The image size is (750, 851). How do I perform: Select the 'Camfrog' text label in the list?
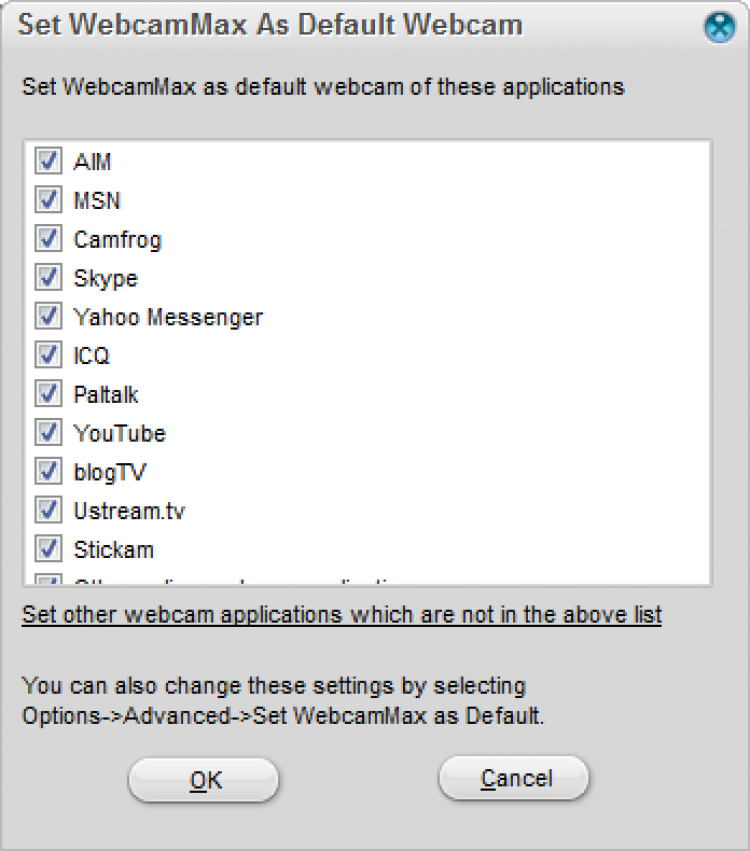tap(117, 240)
